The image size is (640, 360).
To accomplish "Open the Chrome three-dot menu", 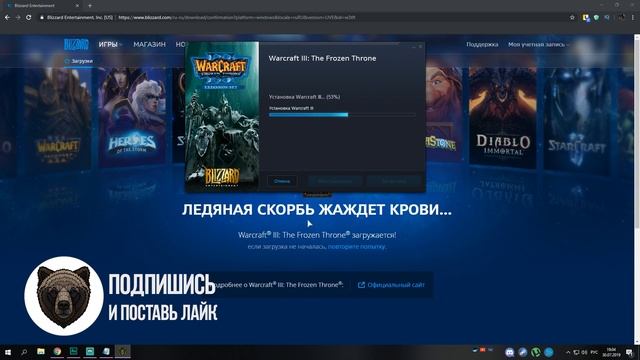I will point(633,18).
